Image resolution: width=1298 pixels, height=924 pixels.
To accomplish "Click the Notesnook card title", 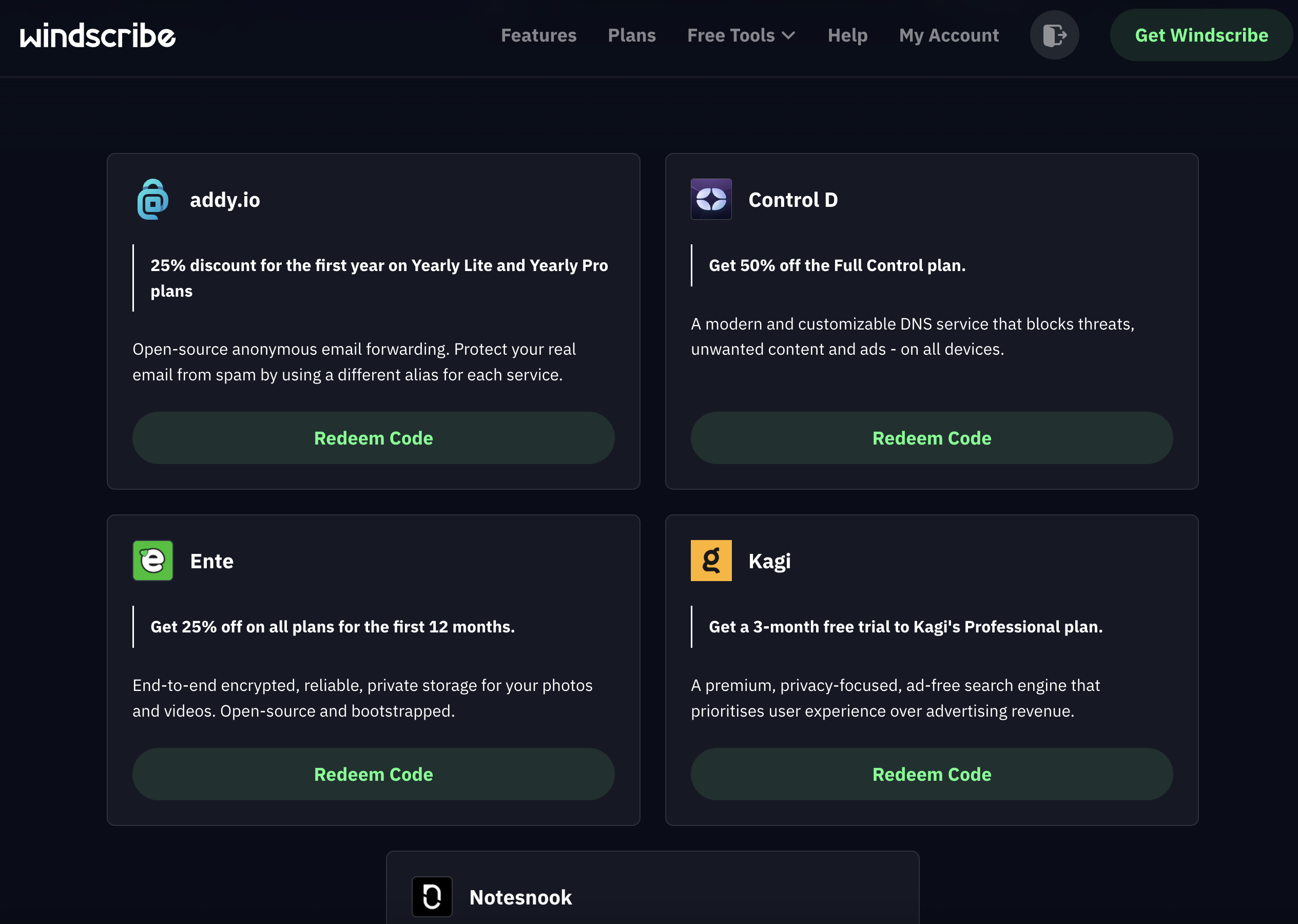I will (520, 897).
